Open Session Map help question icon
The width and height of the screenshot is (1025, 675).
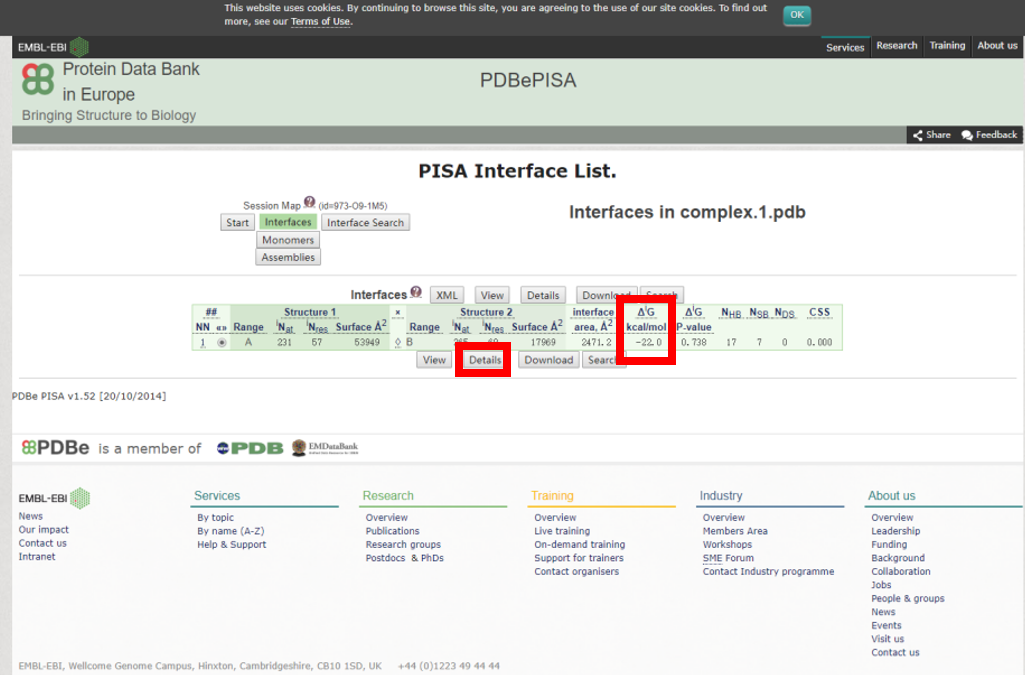(x=309, y=202)
